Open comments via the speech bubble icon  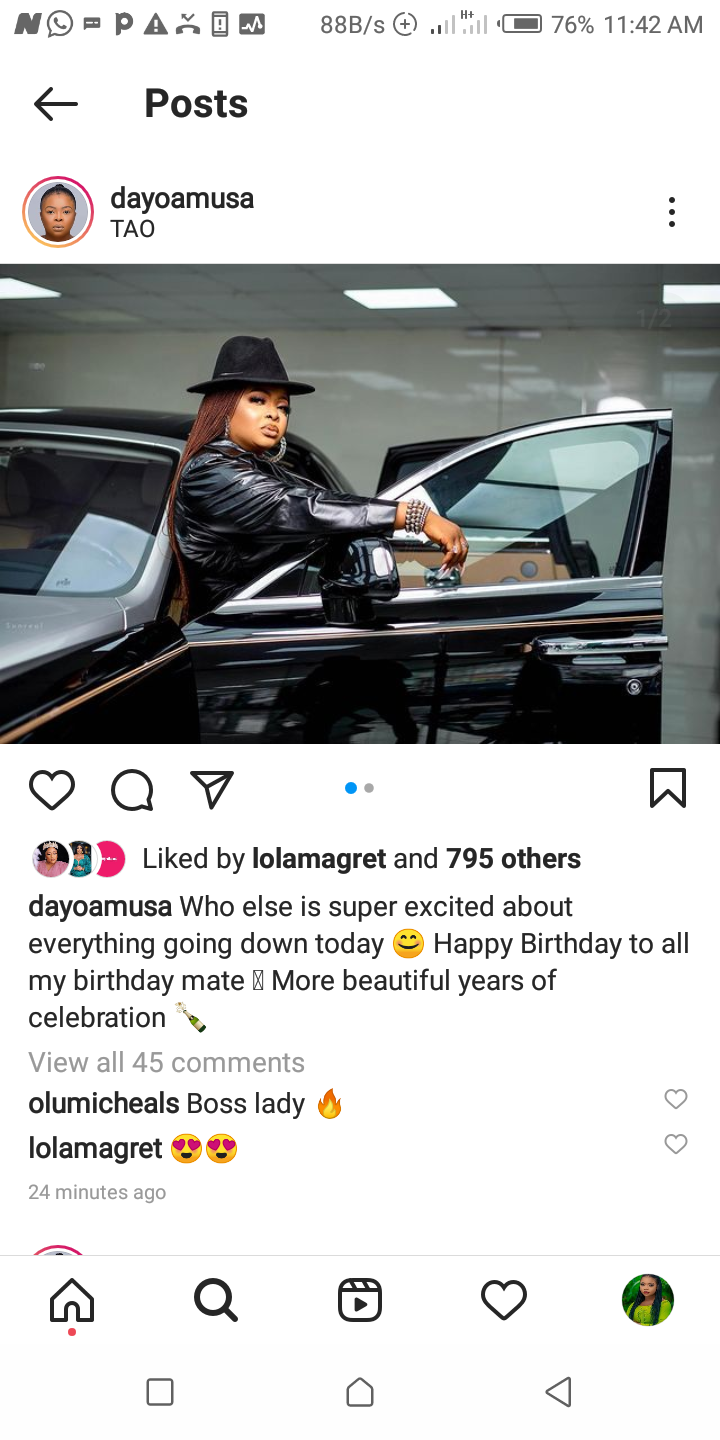[x=132, y=789]
